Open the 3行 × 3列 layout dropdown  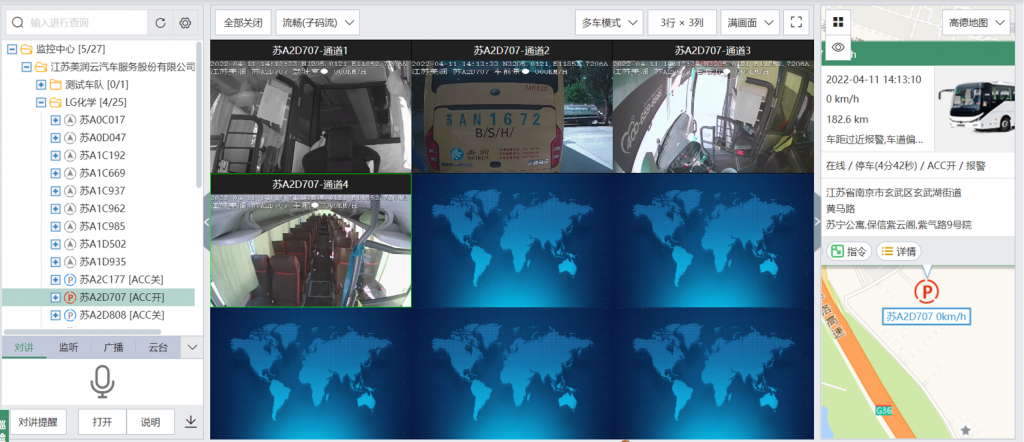tap(680, 21)
